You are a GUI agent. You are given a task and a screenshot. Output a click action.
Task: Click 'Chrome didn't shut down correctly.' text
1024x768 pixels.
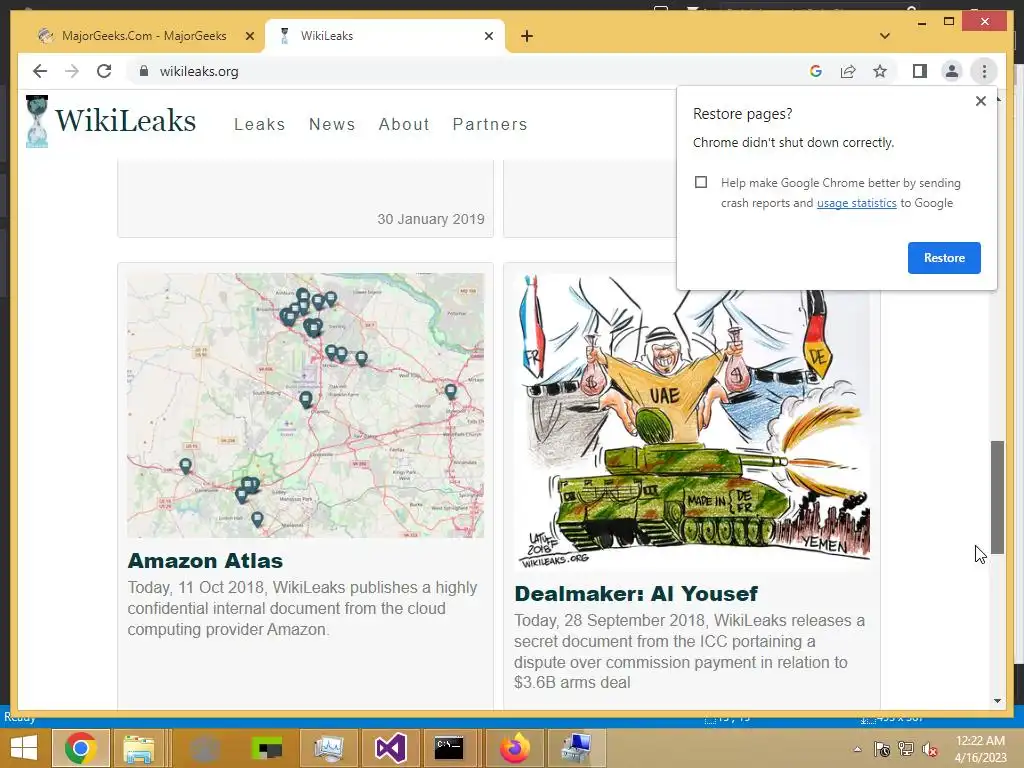793,142
